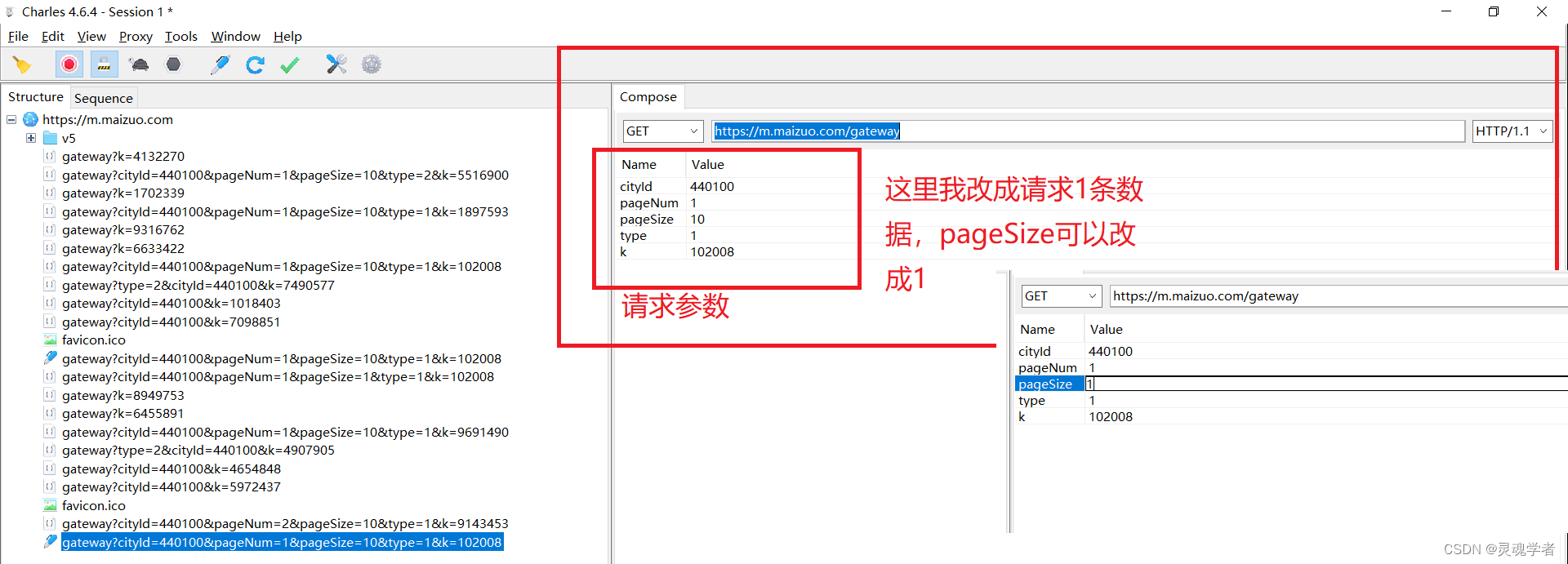This screenshot has height=564, width=1568.
Task: Select the first favicon.ico entry icon
Action: (x=50, y=340)
